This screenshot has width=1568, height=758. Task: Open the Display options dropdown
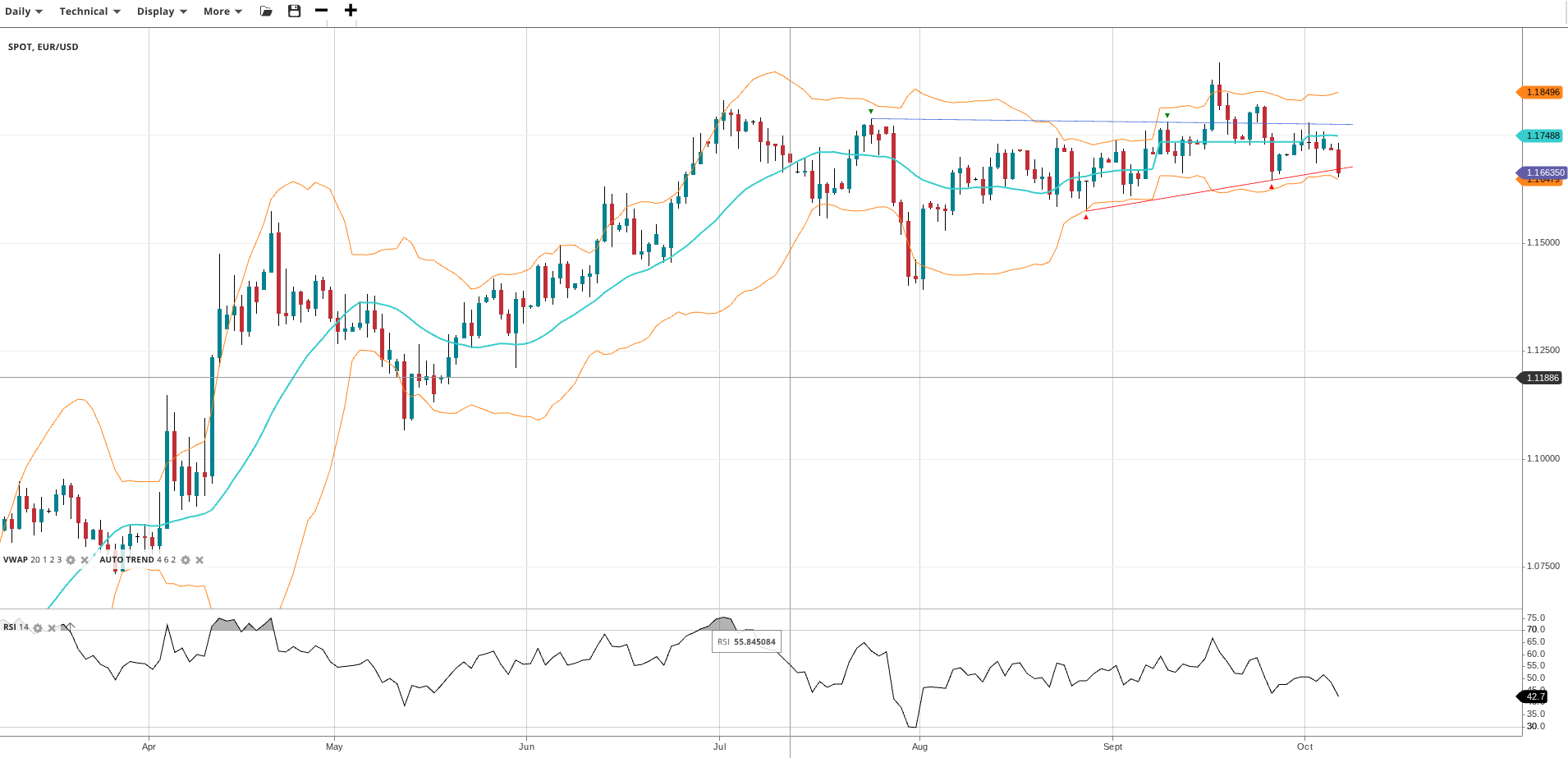click(x=161, y=11)
